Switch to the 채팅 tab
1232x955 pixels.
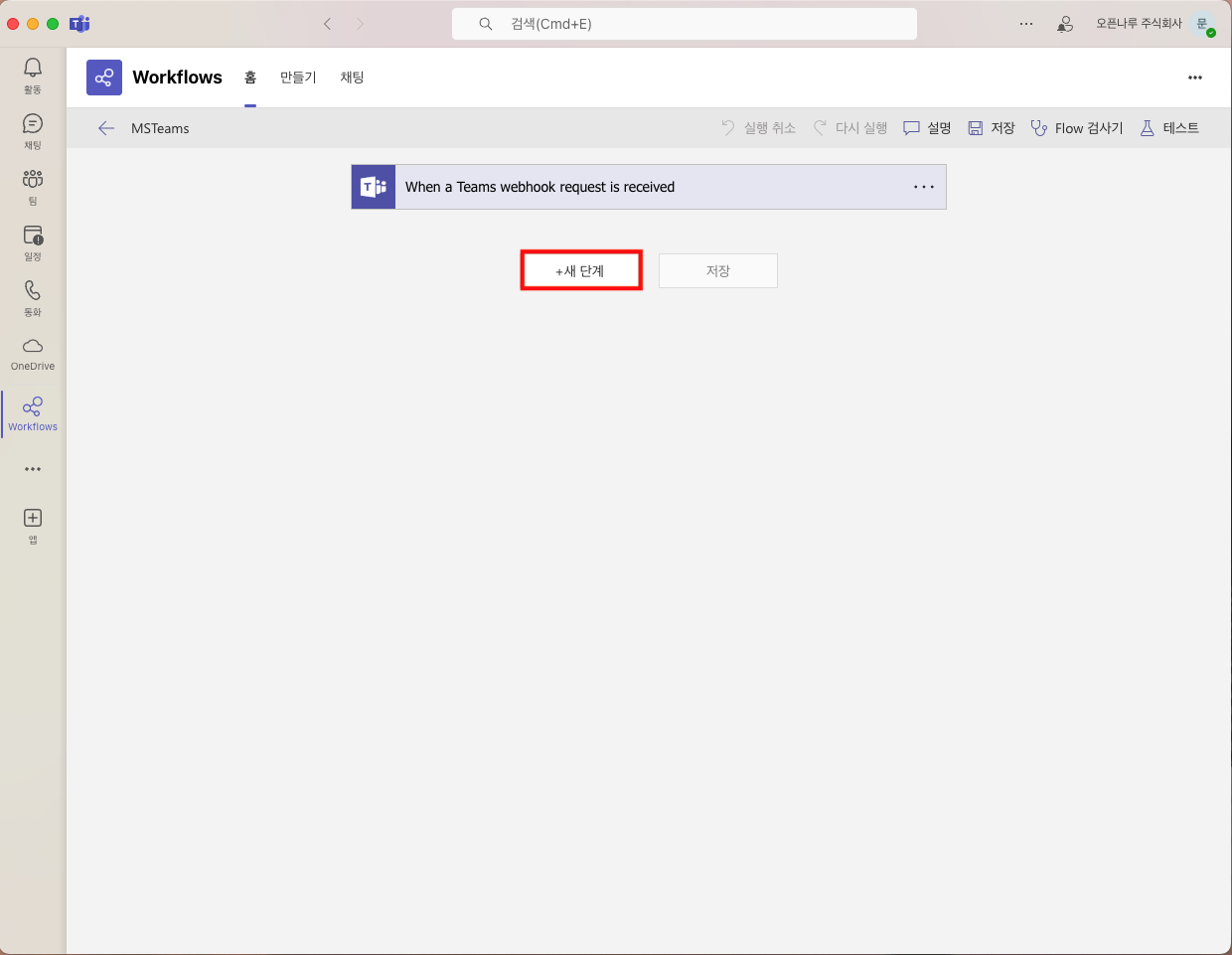click(x=352, y=78)
